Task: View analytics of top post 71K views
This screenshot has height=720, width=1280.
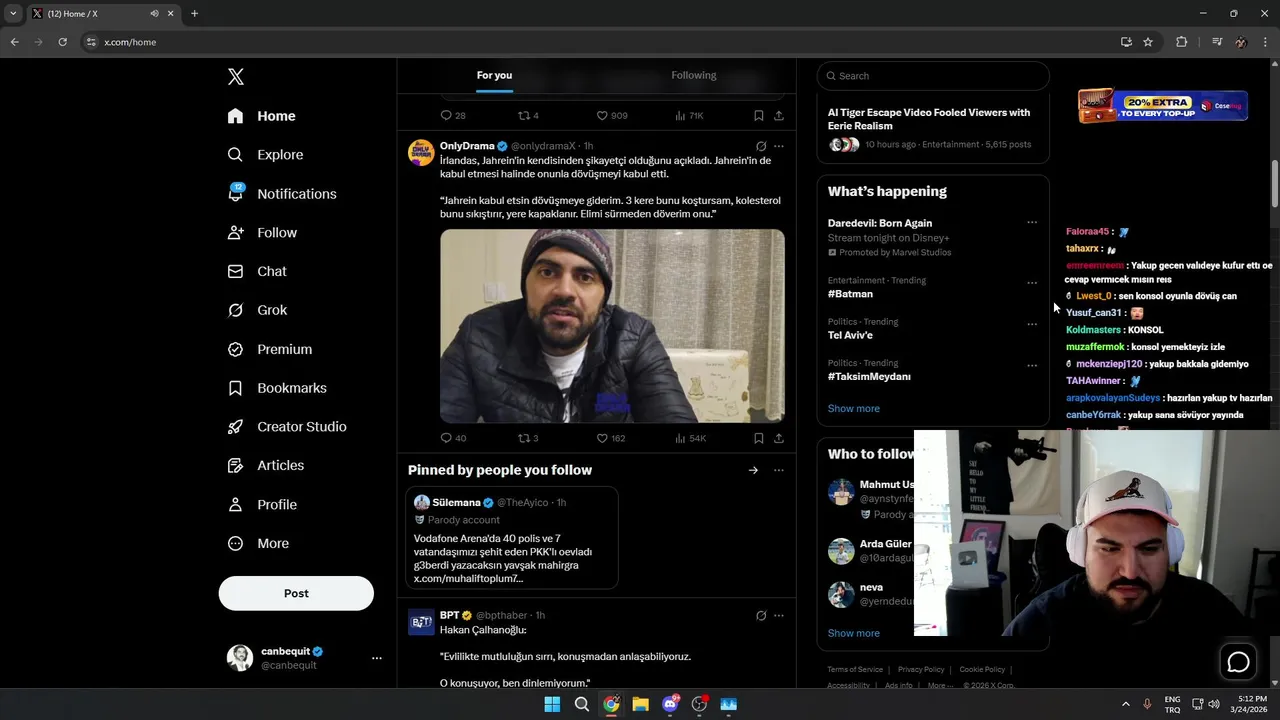Action: [x=690, y=115]
